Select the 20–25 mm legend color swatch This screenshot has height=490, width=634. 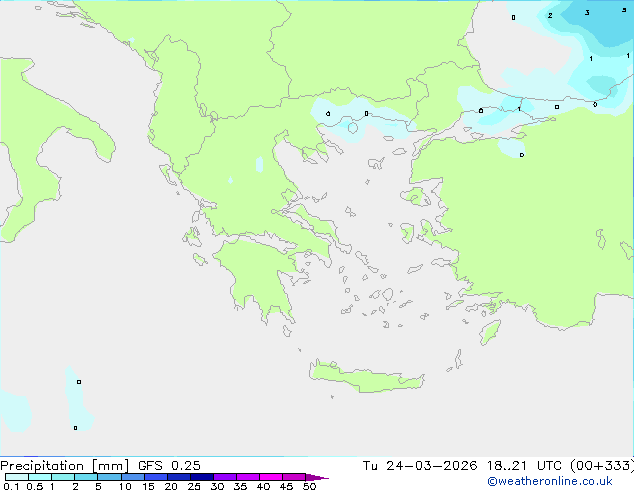[x=179, y=477]
